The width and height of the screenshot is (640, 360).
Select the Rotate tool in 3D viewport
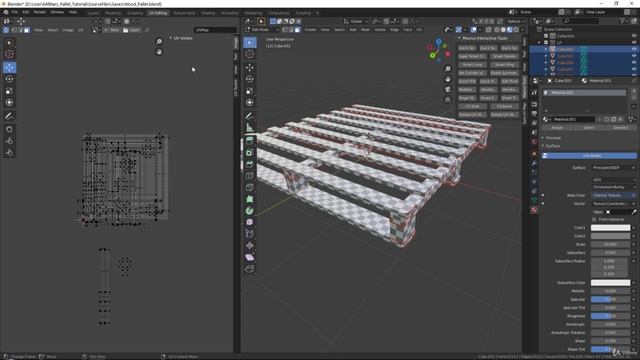(x=250, y=79)
